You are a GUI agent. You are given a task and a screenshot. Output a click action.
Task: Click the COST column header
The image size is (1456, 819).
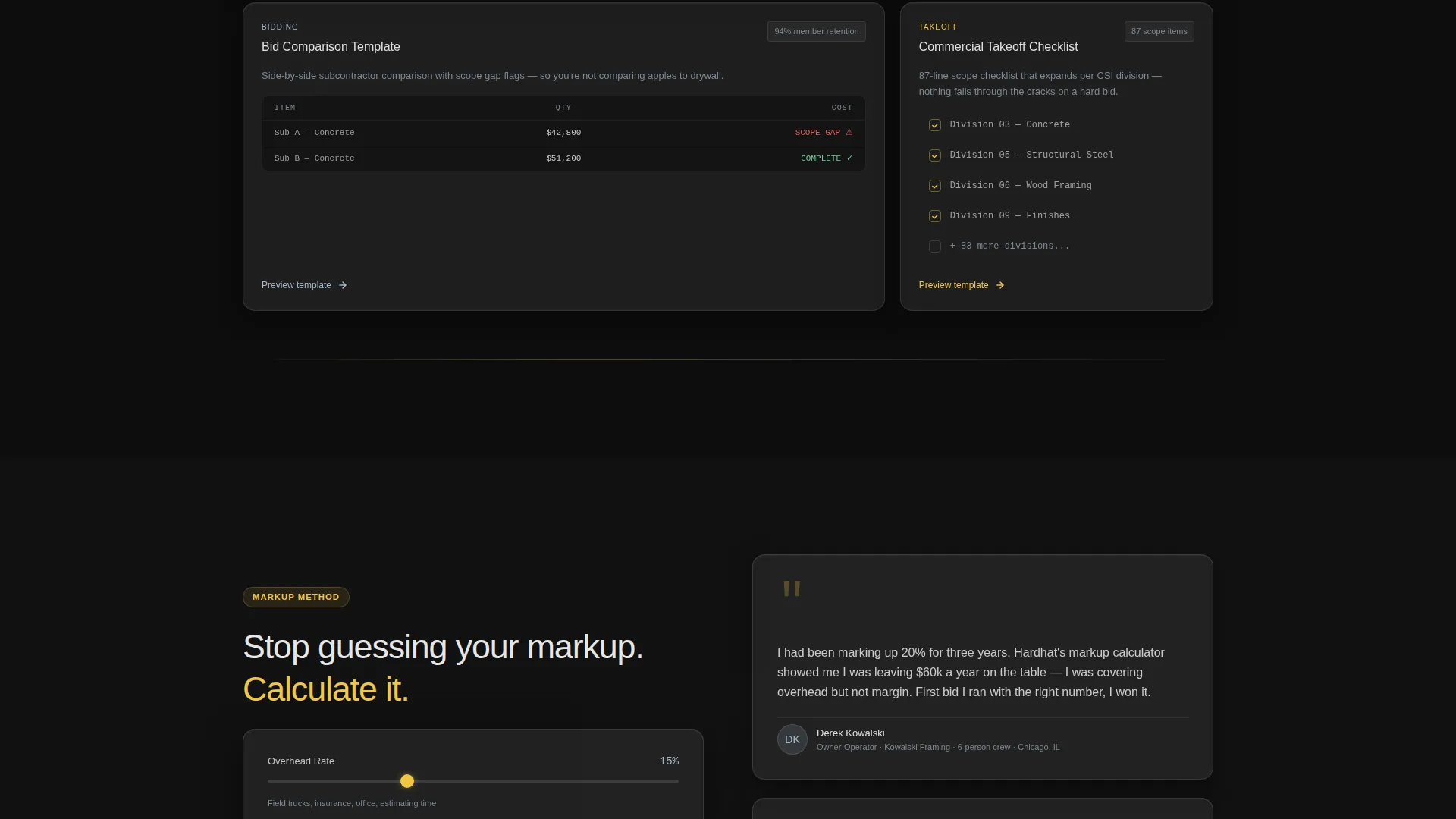[x=842, y=108]
